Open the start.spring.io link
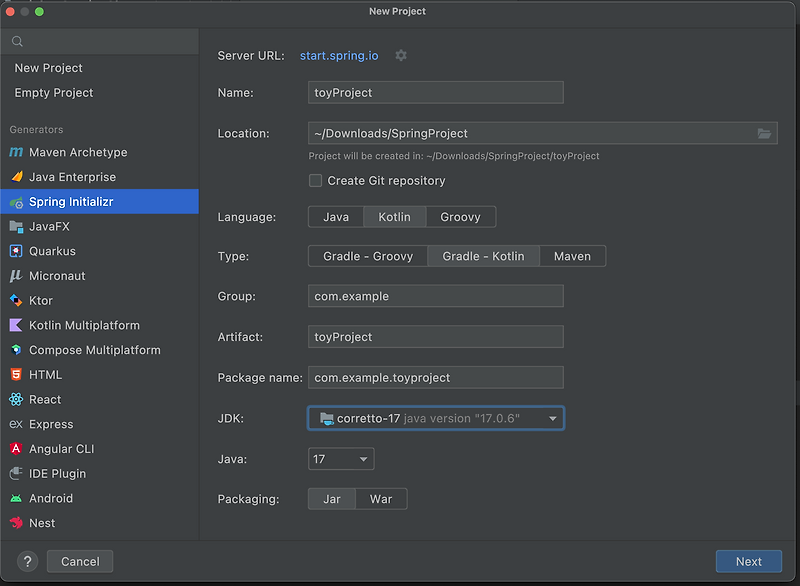 pos(339,56)
